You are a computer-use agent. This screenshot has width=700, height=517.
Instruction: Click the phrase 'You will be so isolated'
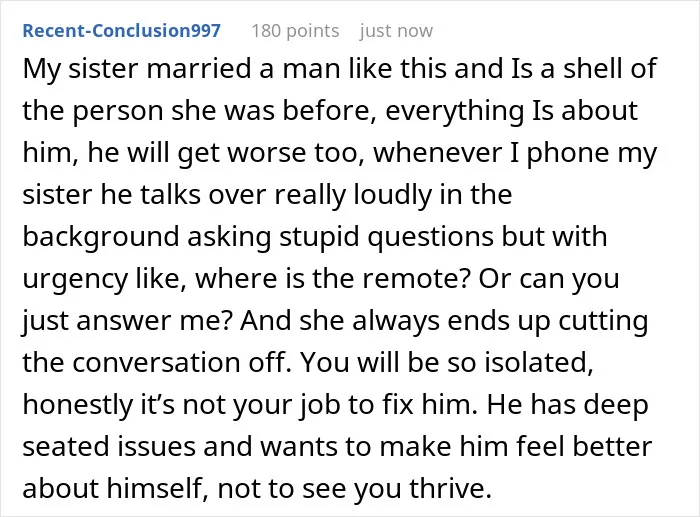coord(446,362)
